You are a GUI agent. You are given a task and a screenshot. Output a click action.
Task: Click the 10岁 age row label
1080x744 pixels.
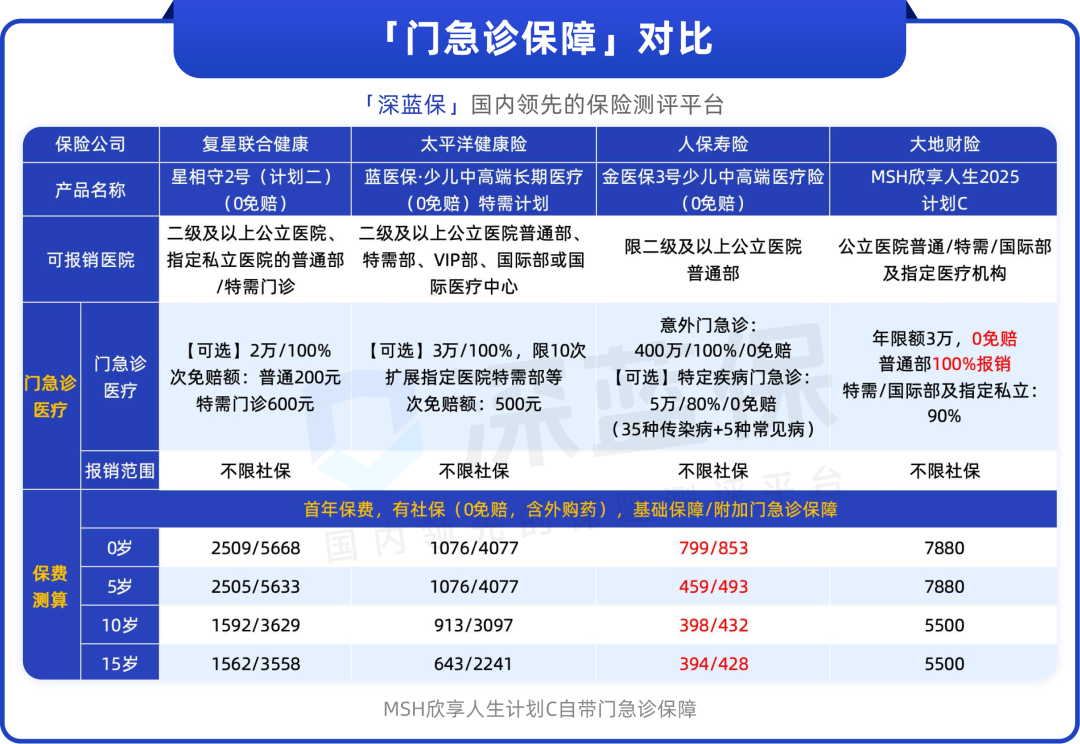pos(120,625)
